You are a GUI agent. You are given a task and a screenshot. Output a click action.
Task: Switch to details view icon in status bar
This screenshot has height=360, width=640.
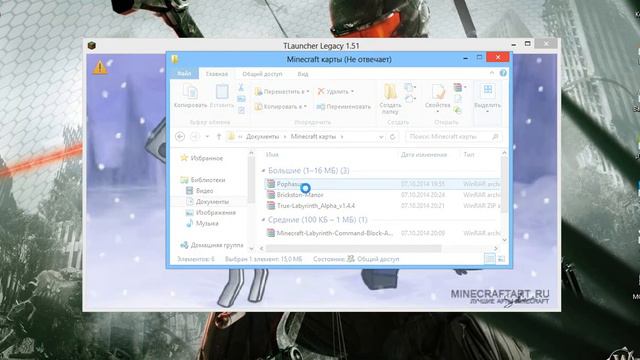[489, 258]
